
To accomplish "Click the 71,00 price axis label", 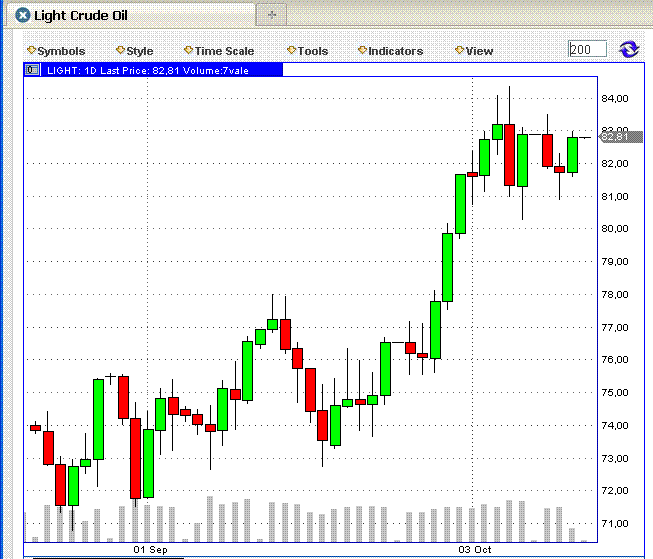I will click(x=615, y=524).
